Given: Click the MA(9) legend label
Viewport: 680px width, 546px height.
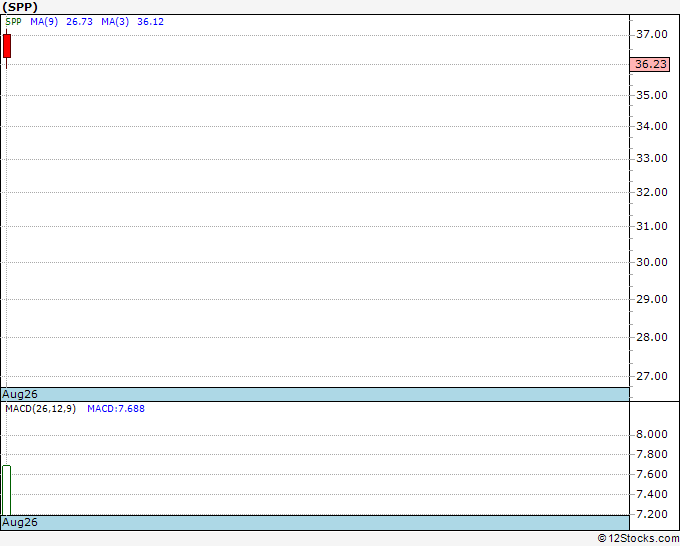Looking at the screenshot, I should (44, 22).
